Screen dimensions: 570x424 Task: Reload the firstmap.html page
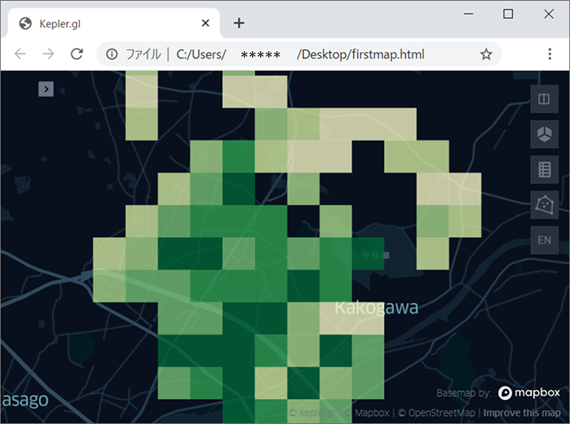point(77,54)
